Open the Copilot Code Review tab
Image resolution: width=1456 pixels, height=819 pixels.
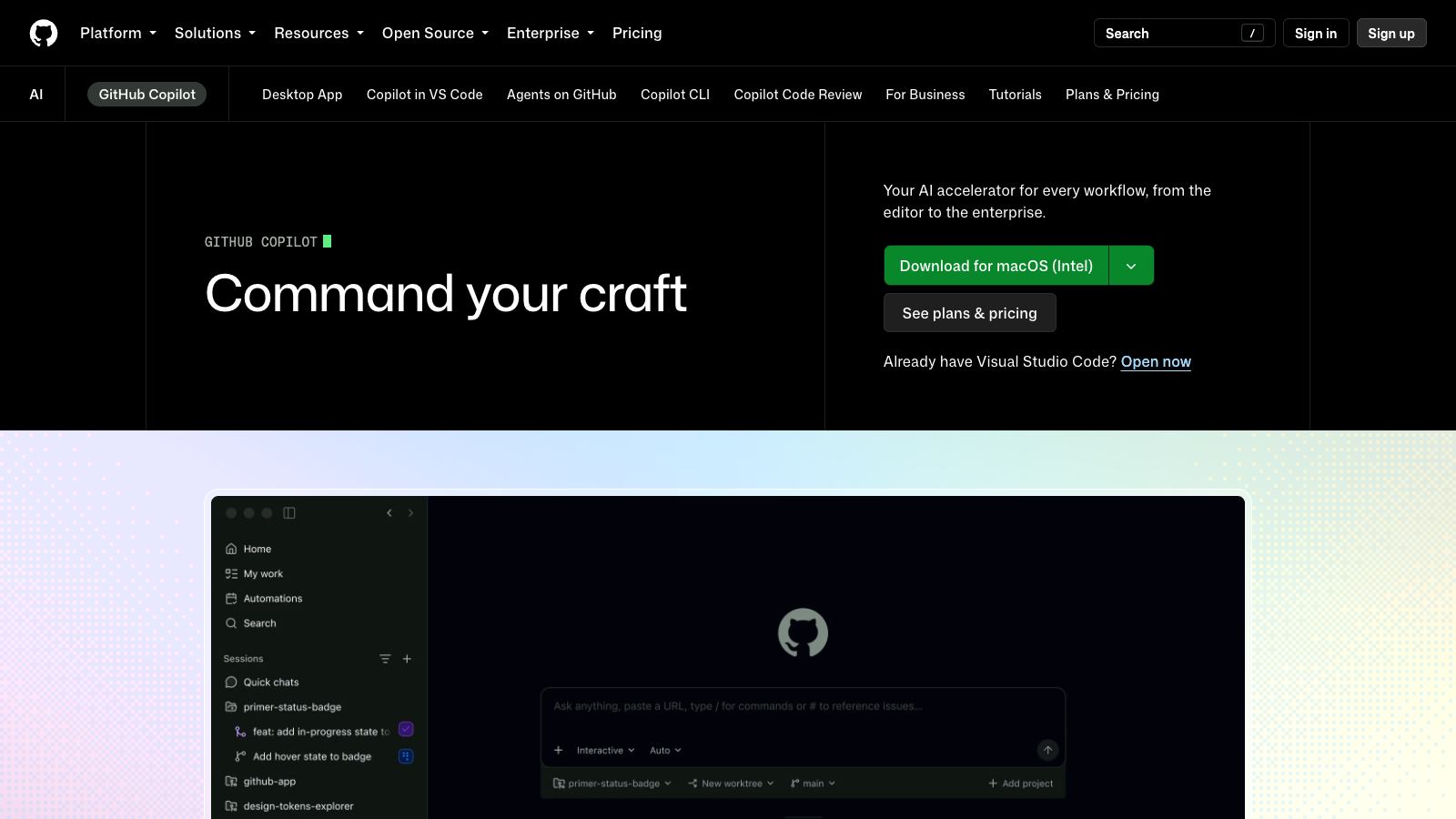coord(798,95)
